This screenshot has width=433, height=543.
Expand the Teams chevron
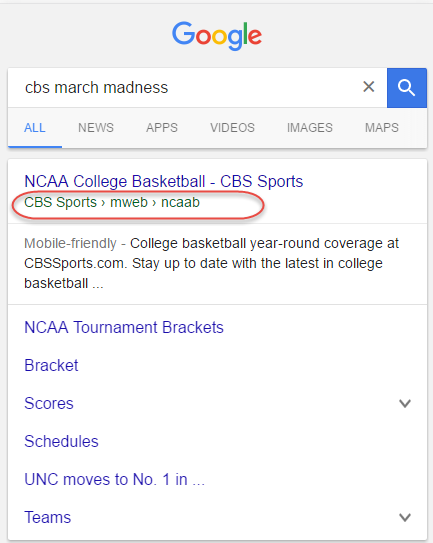point(405,517)
